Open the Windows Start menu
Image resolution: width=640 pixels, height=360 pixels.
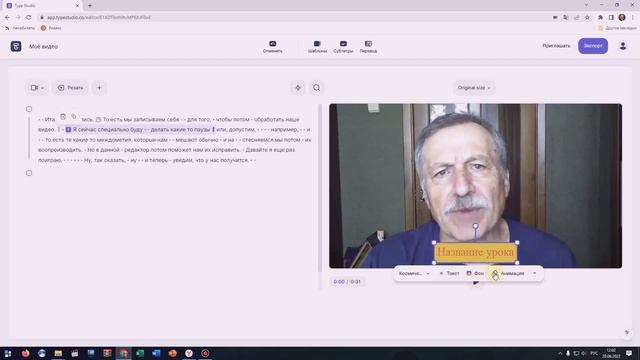(8, 353)
